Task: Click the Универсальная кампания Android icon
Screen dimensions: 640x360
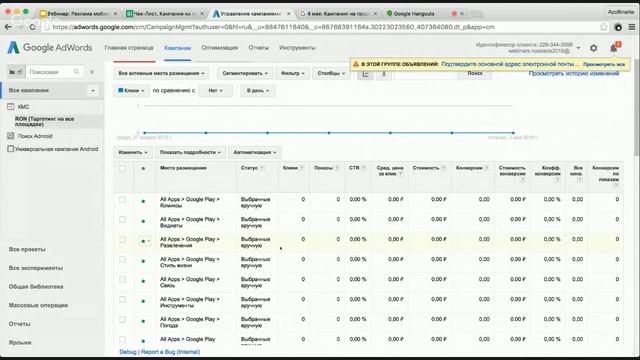Action: tap(11, 149)
